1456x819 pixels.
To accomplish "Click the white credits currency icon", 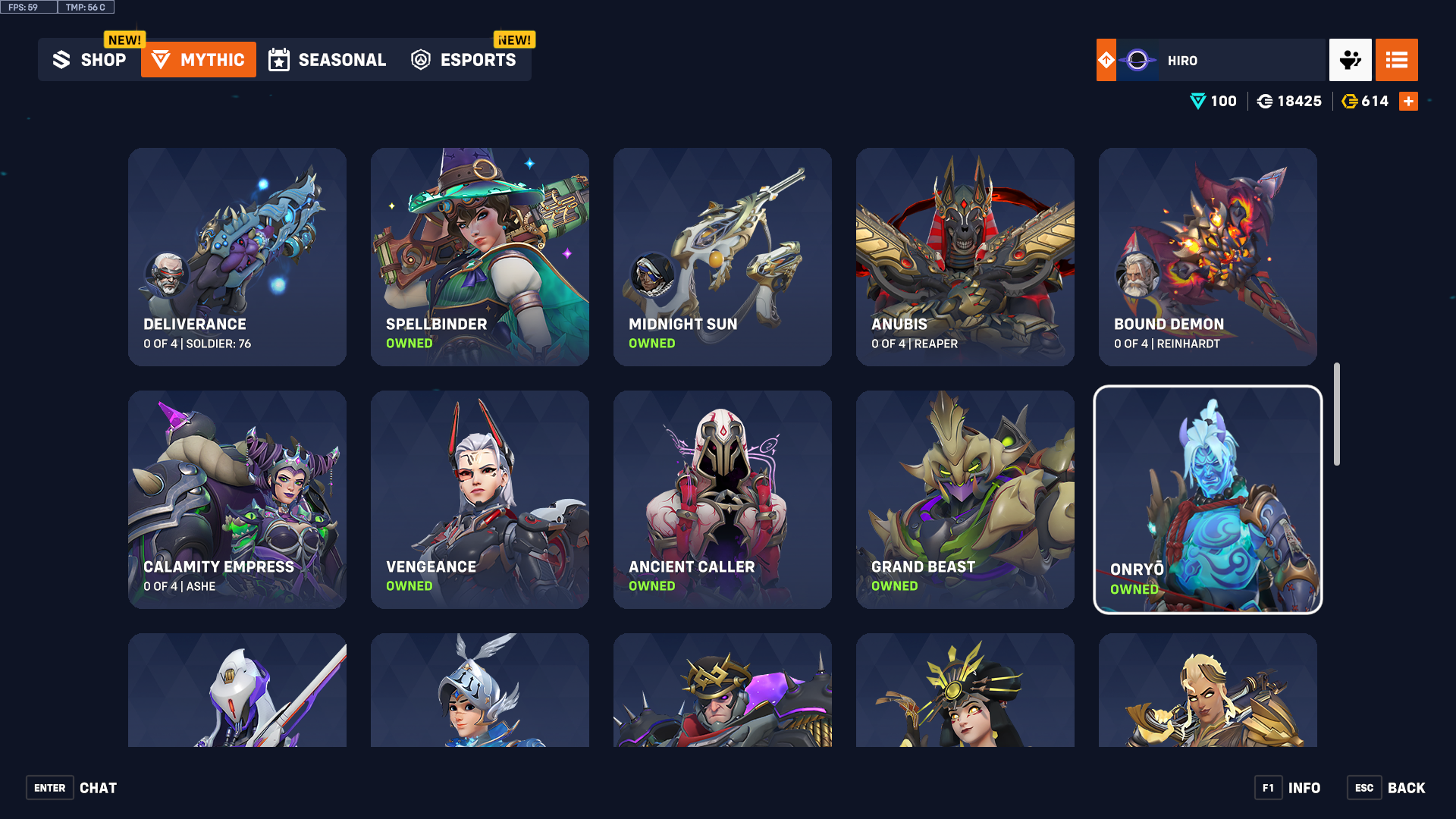I will point(1264,102).
